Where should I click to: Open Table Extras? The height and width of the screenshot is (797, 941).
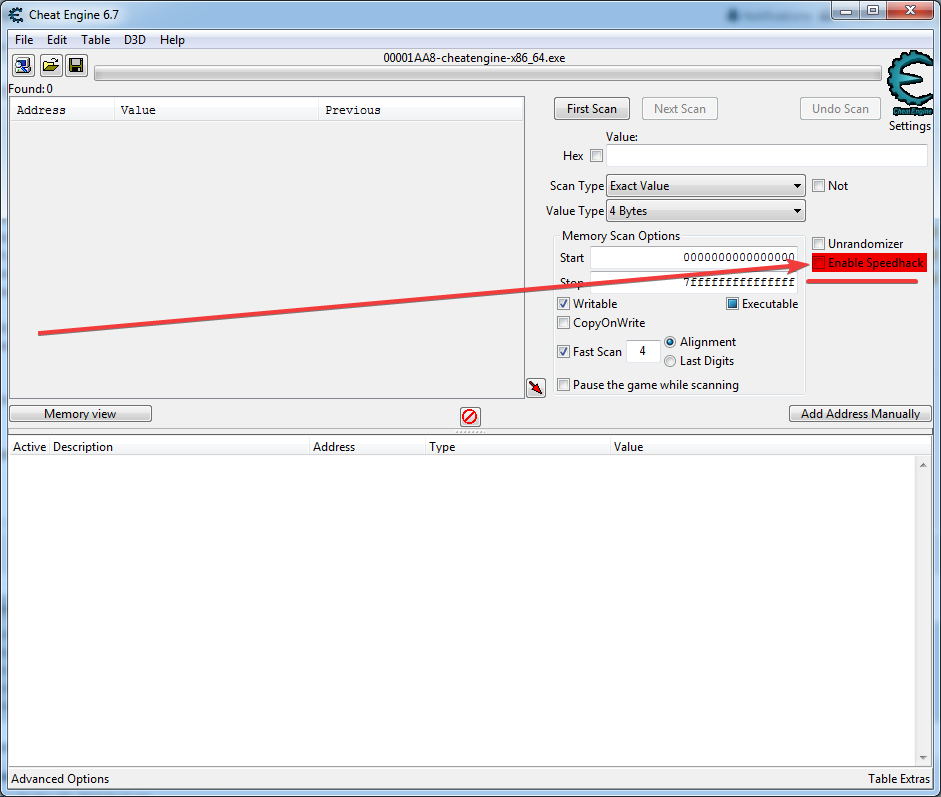[x=898, y=778]
